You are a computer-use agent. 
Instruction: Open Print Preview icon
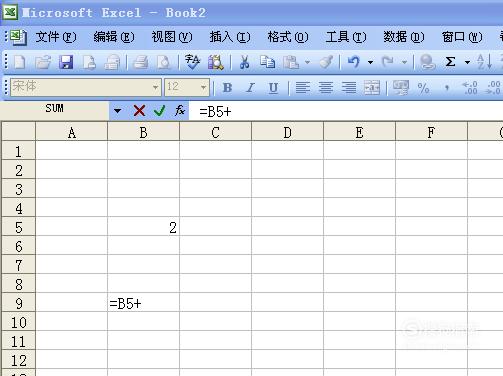(163, 62)
